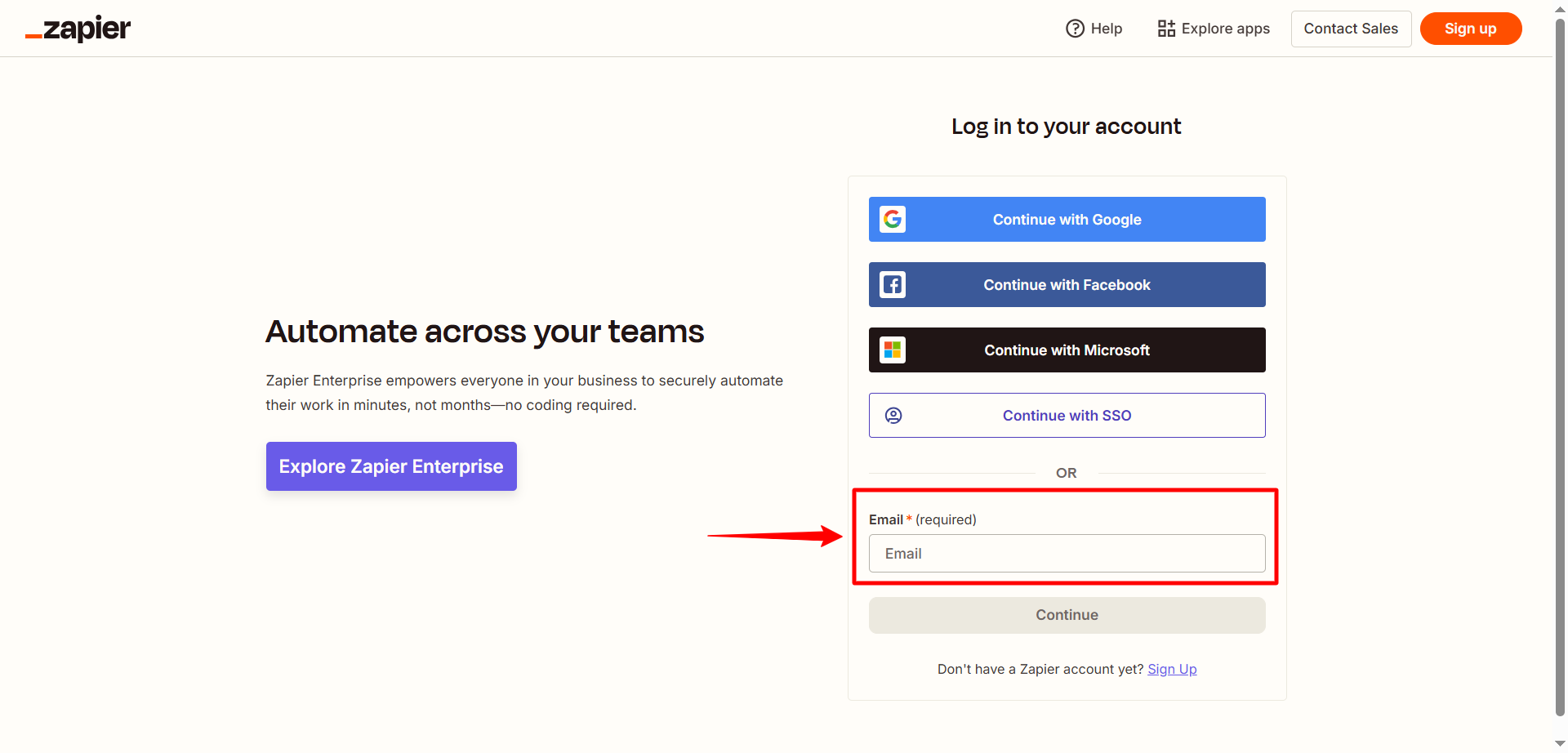This screenshot has width=1568, height=753.
Task: Choose Continue with SSO label
Action: click(x=1067, y=416)
